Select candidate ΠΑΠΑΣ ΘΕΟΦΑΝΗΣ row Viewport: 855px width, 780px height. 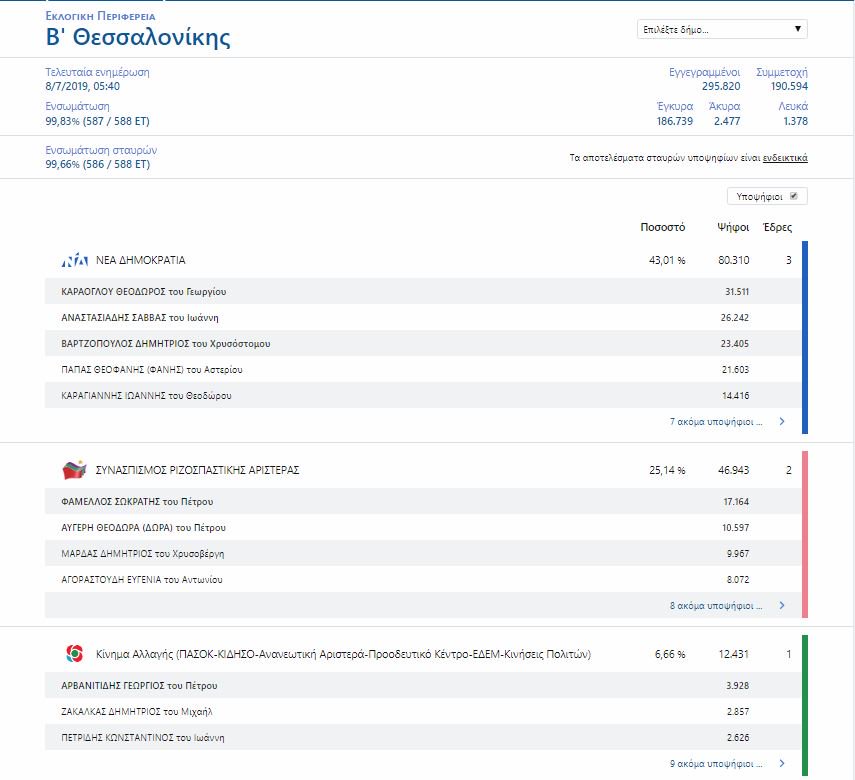pyautogui.click(x=423, y=370)
